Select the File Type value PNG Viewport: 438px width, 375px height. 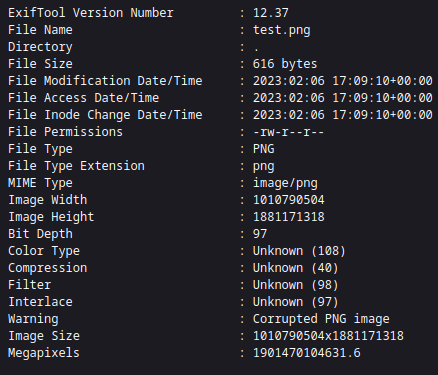[x=264, y=149]
